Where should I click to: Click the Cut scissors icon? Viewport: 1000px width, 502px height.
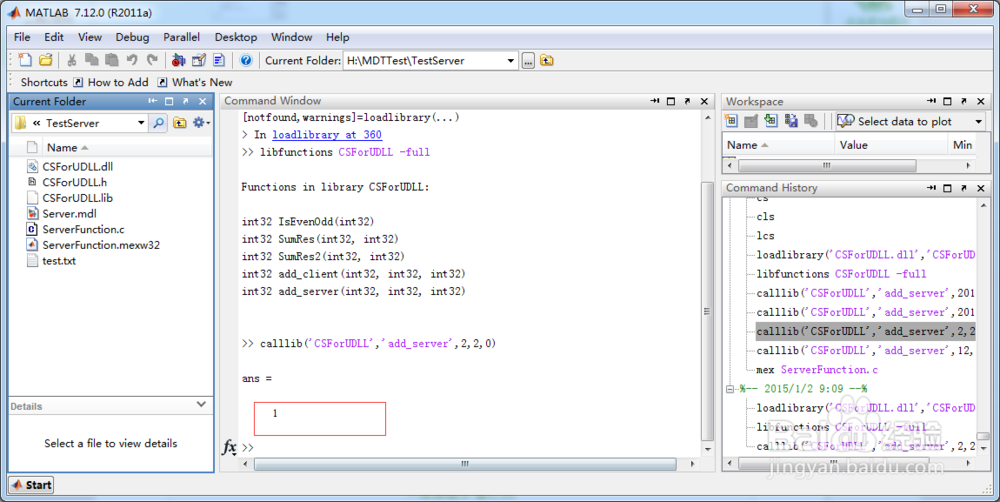tap(72, 60)
